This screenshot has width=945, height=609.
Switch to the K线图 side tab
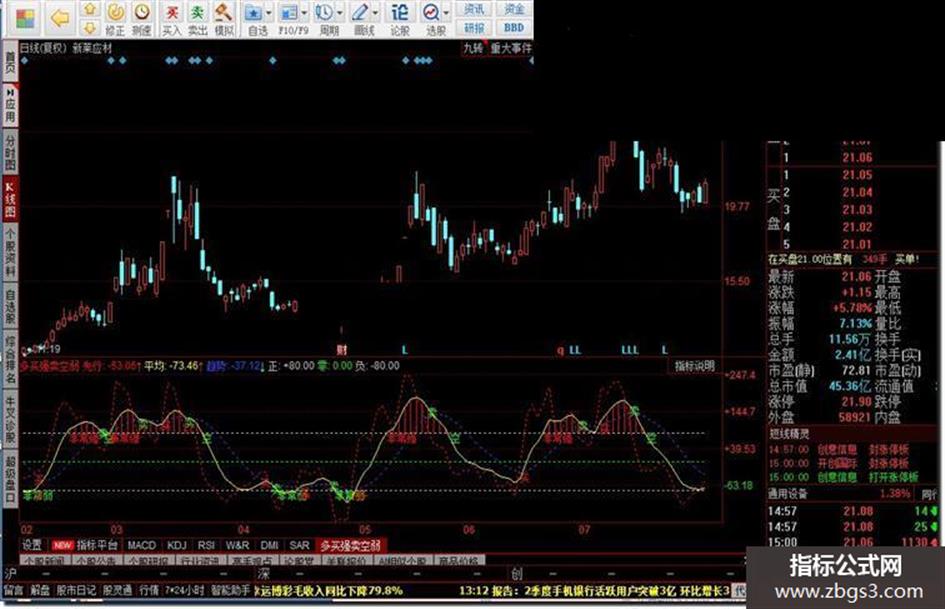(10, 198)
